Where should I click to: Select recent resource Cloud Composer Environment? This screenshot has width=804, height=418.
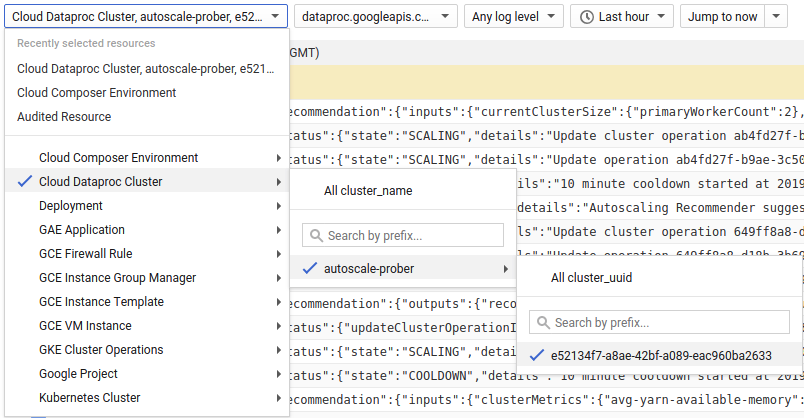click(97, 93)
